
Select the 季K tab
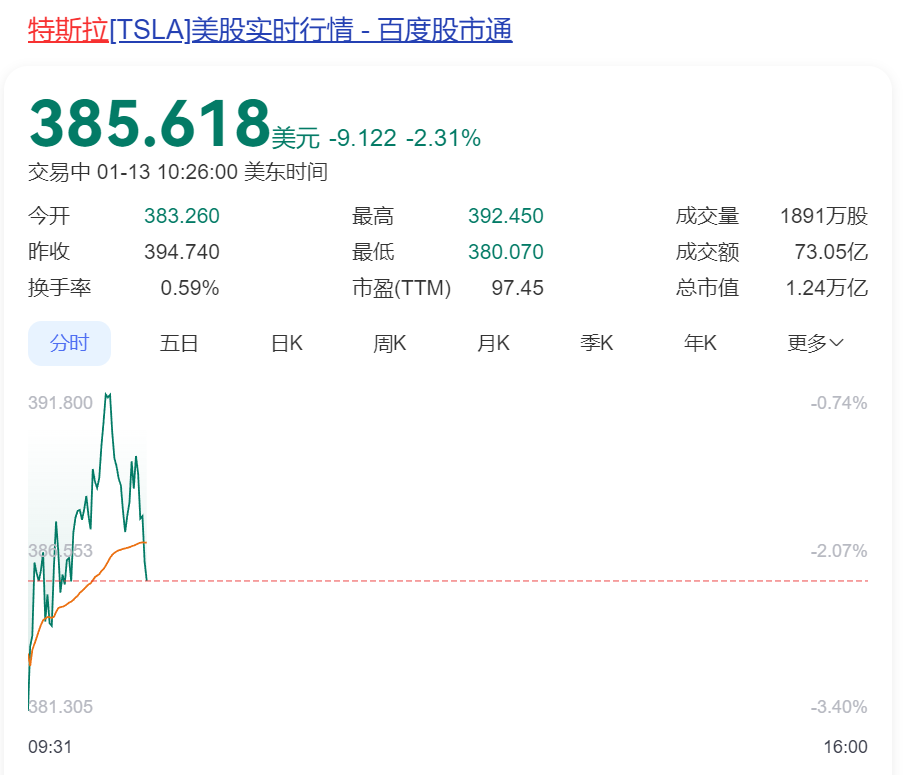click(x=597, y=344)
